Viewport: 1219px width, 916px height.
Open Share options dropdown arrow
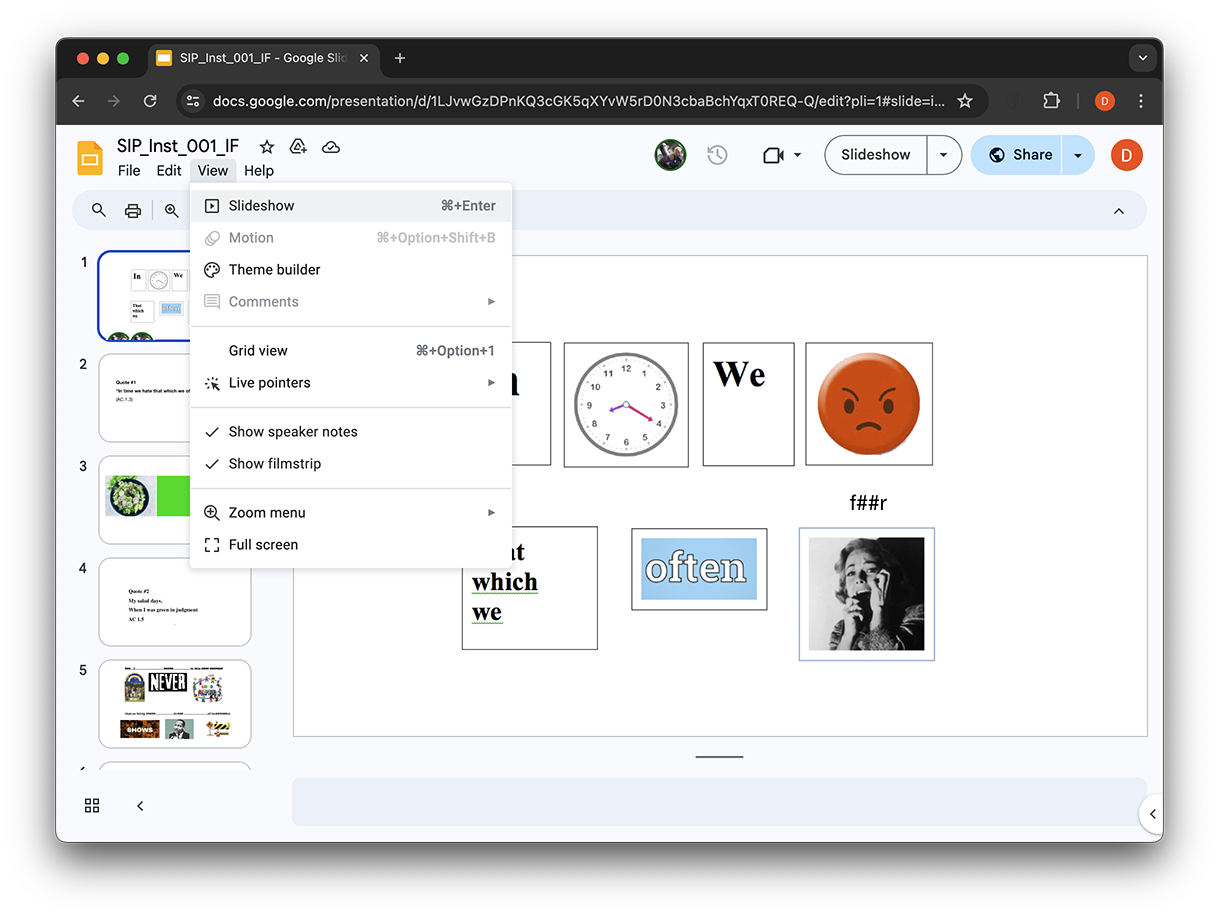[1078, 155]
